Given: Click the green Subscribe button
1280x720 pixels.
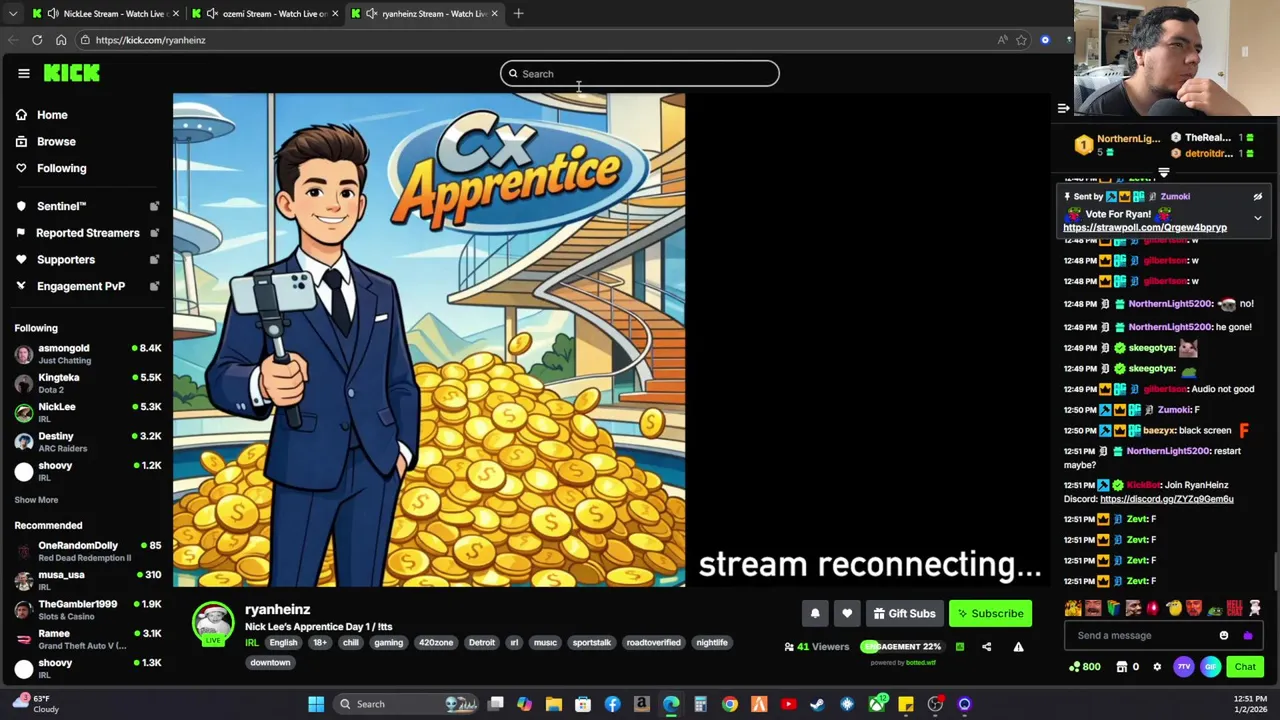Looking at the screenshot, I should pos(988,614).
